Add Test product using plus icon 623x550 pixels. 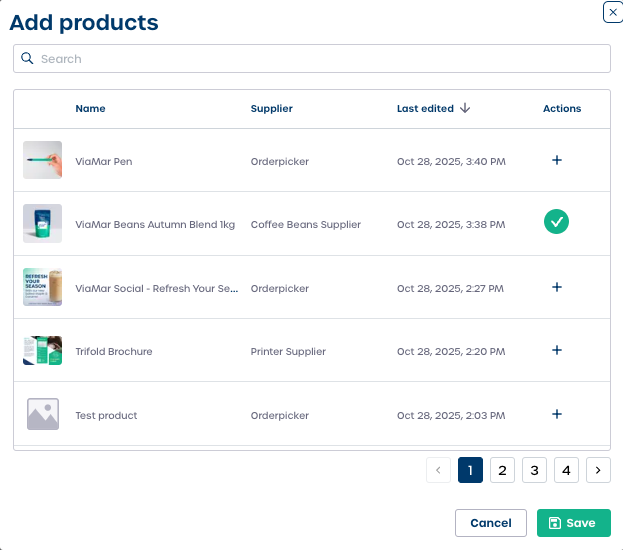tap(557, 414)
